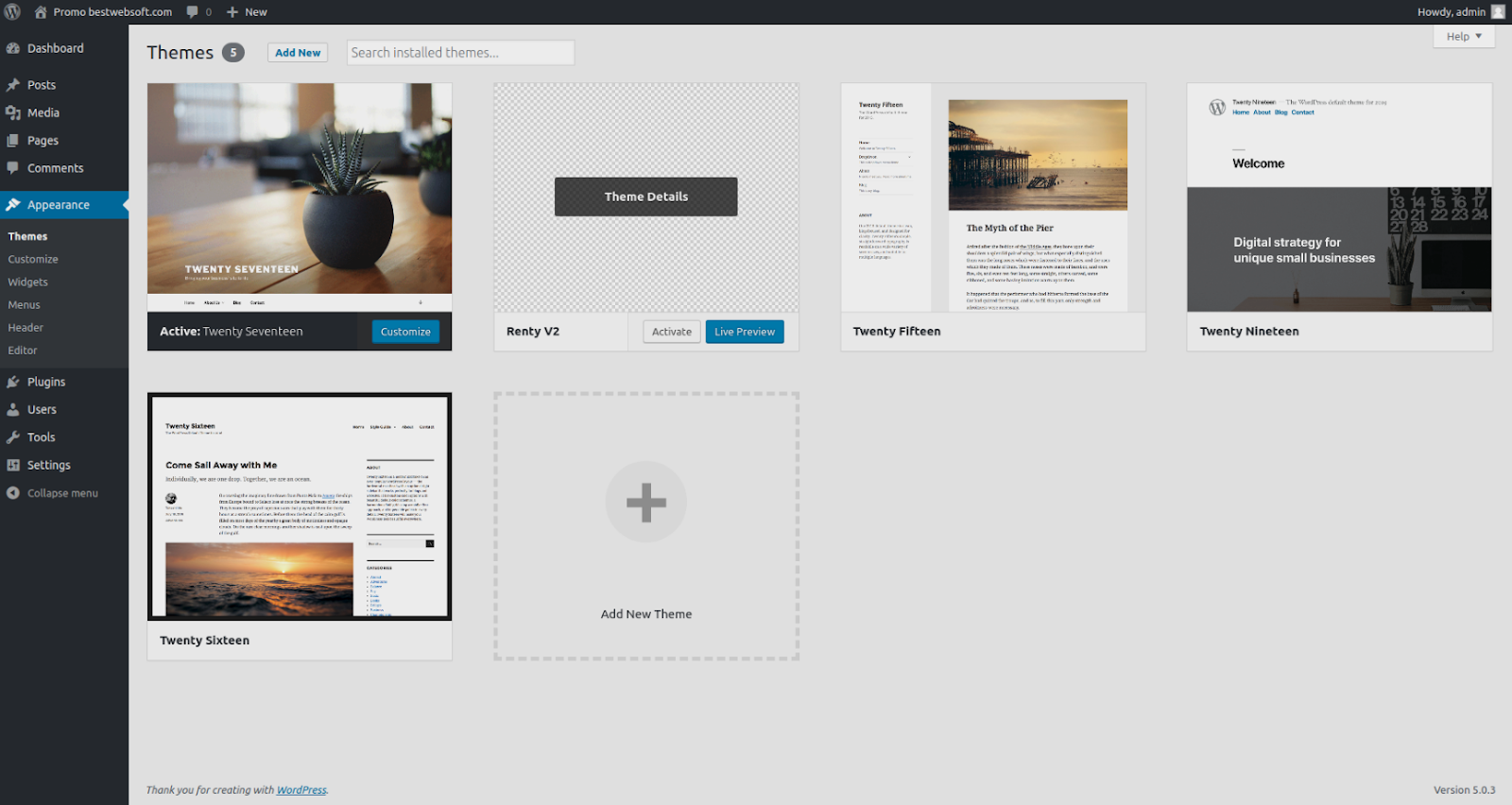Click the Collapse menu arrow icon
This screenshot has height=805, width=1512.
point(13,493)
